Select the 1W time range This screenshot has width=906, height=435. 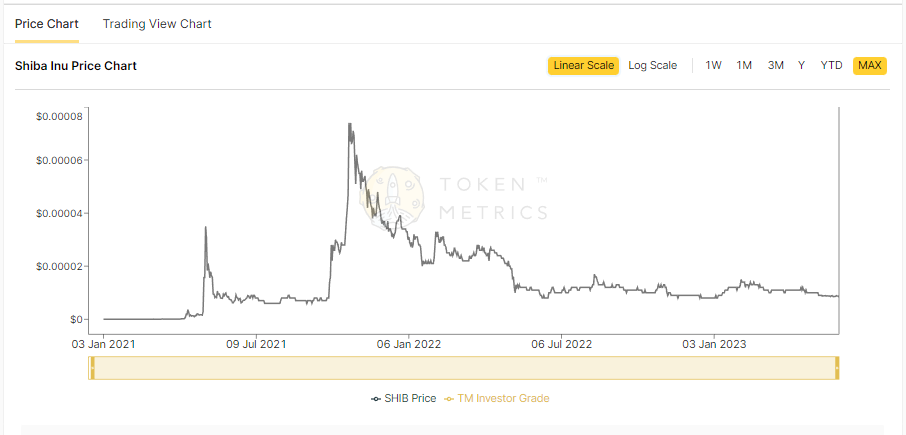[x=713, y=66]
